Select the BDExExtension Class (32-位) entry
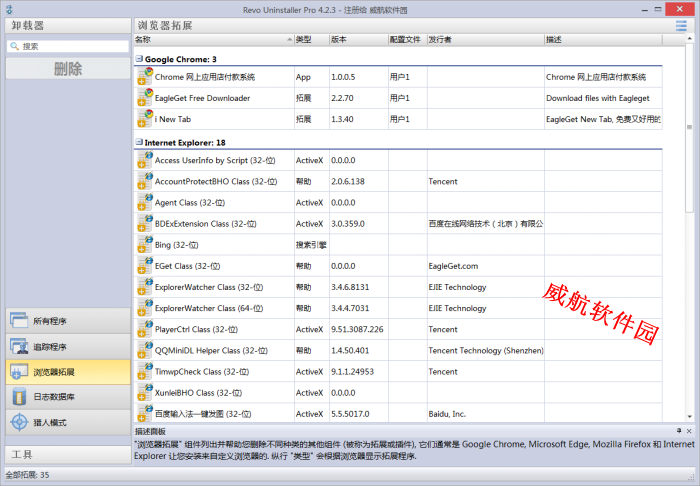Viewport: 700px width, 486px height. click(205, 224)
